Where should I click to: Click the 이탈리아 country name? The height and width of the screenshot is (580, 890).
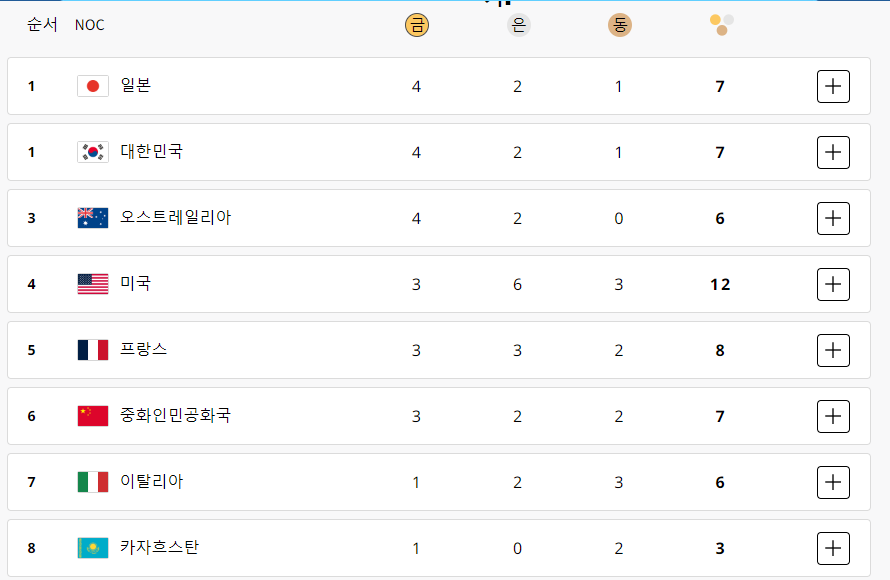[152, 482]
